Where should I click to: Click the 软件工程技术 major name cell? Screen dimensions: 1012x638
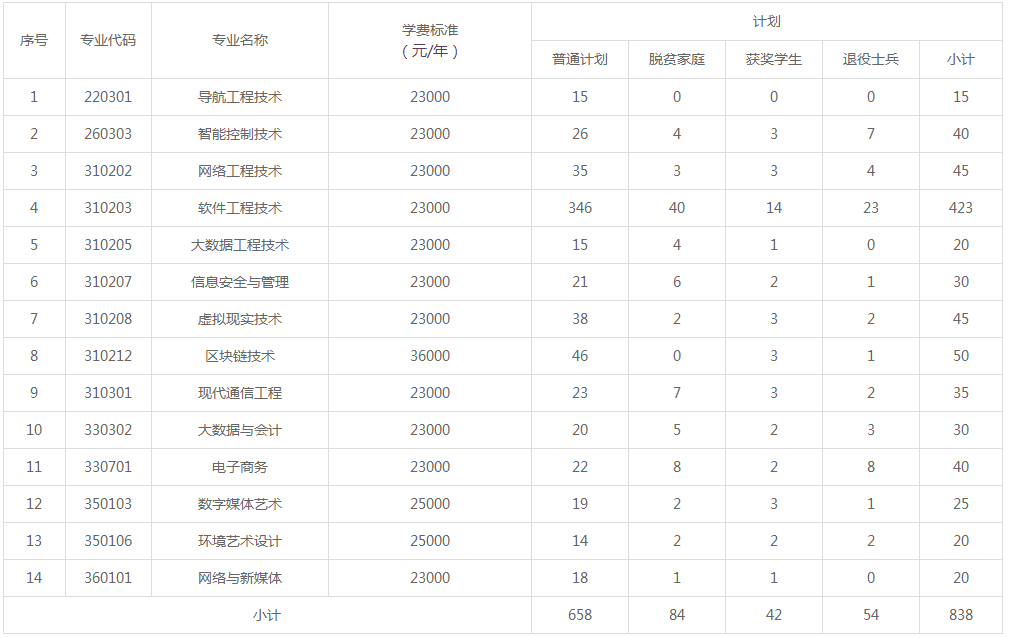(x=240, y=208)
